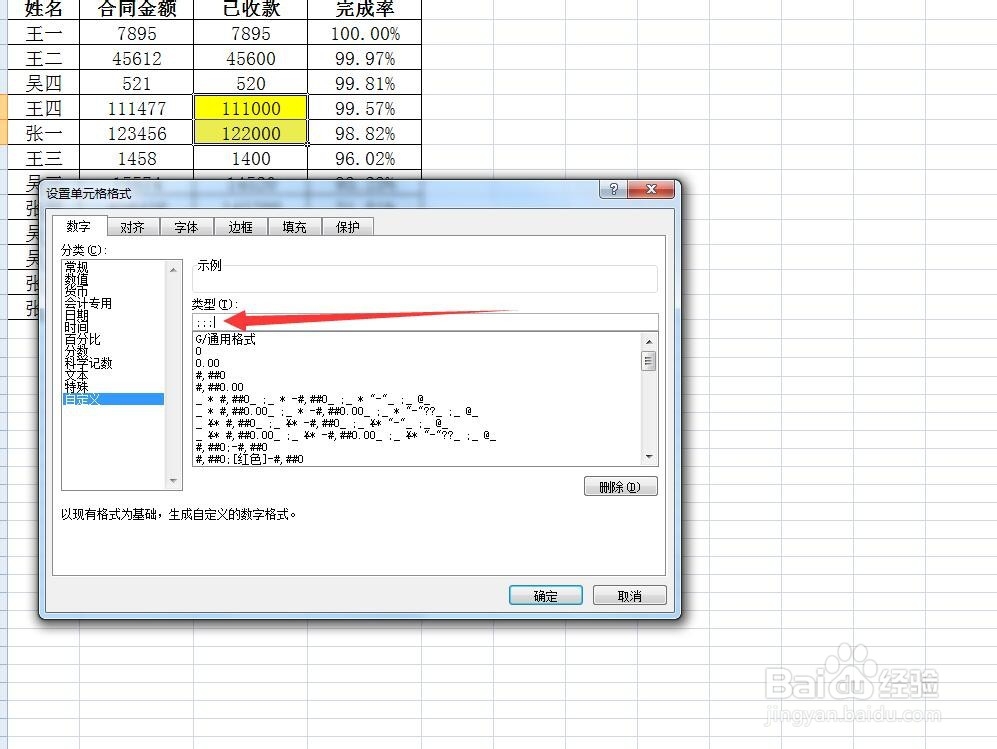Select the G/通用格式 entry in the format list
997x749 pixels.
(225, 339)
